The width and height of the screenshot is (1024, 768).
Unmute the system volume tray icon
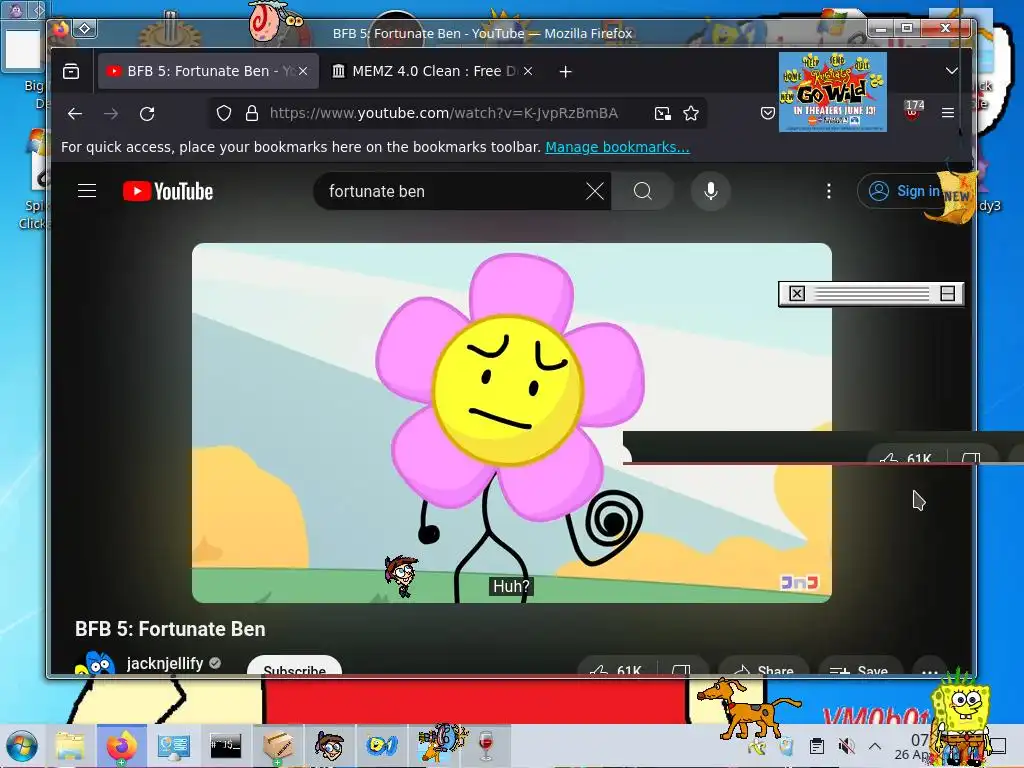[846, 746]
